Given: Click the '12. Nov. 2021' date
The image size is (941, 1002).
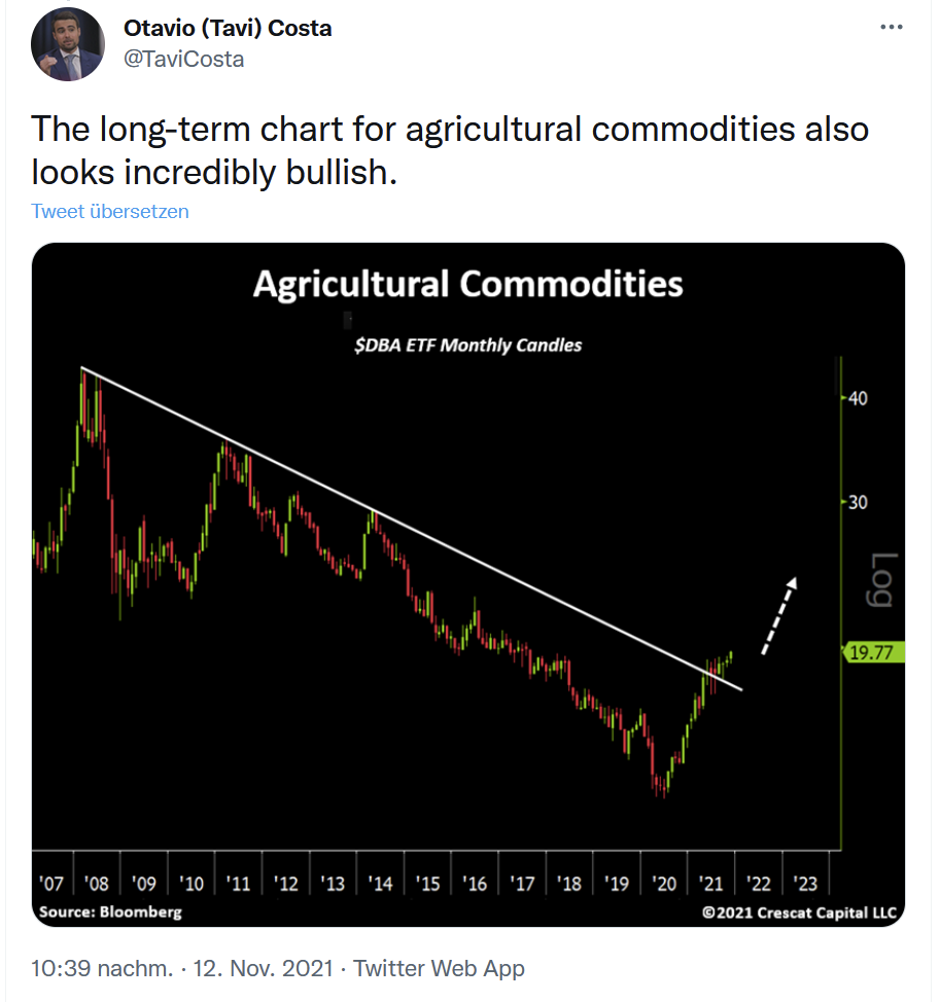Looking at the screenshot, I should point(263,967).
